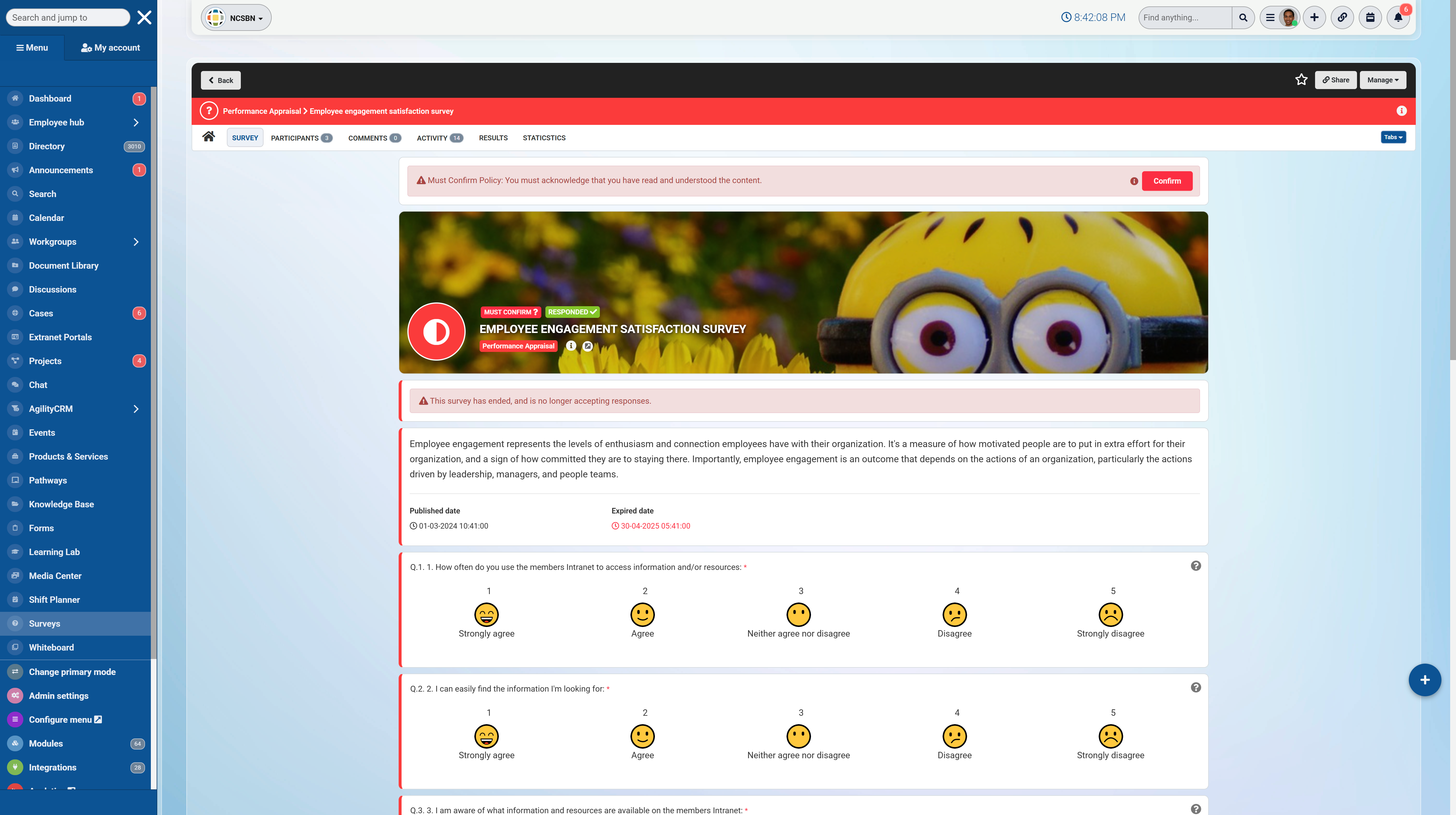Image resolution: width=1456 pixels, height=815 pixels.
Task: Click the floating blue plus button
Action: [x=1424, y=680]
